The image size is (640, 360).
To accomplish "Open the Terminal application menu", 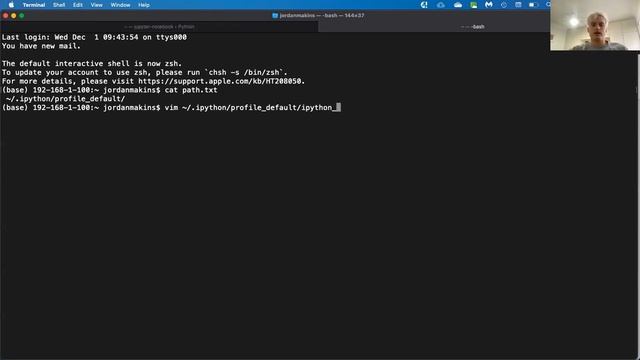I will pos(33,5).
